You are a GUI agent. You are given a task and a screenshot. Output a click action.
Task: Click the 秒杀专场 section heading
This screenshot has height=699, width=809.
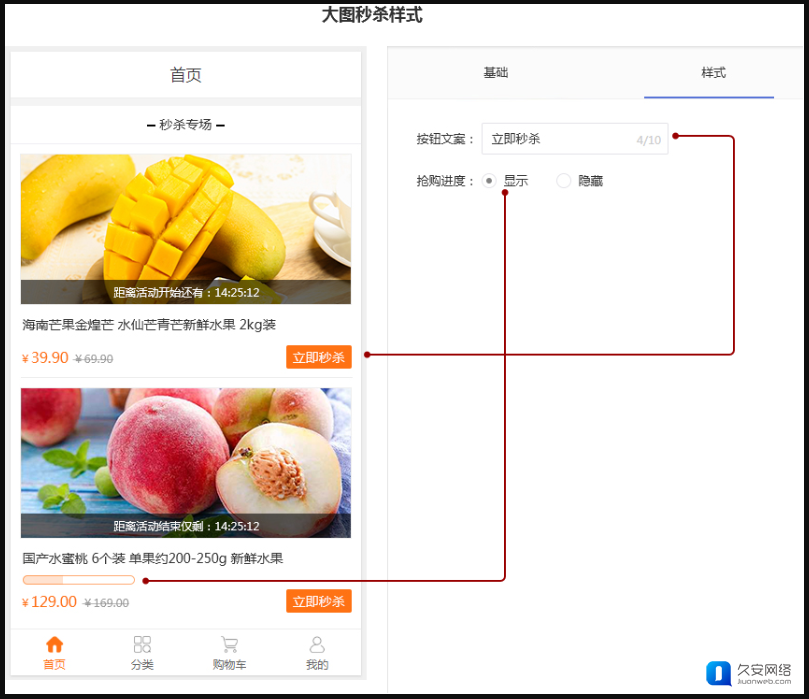tap(186, 124)
